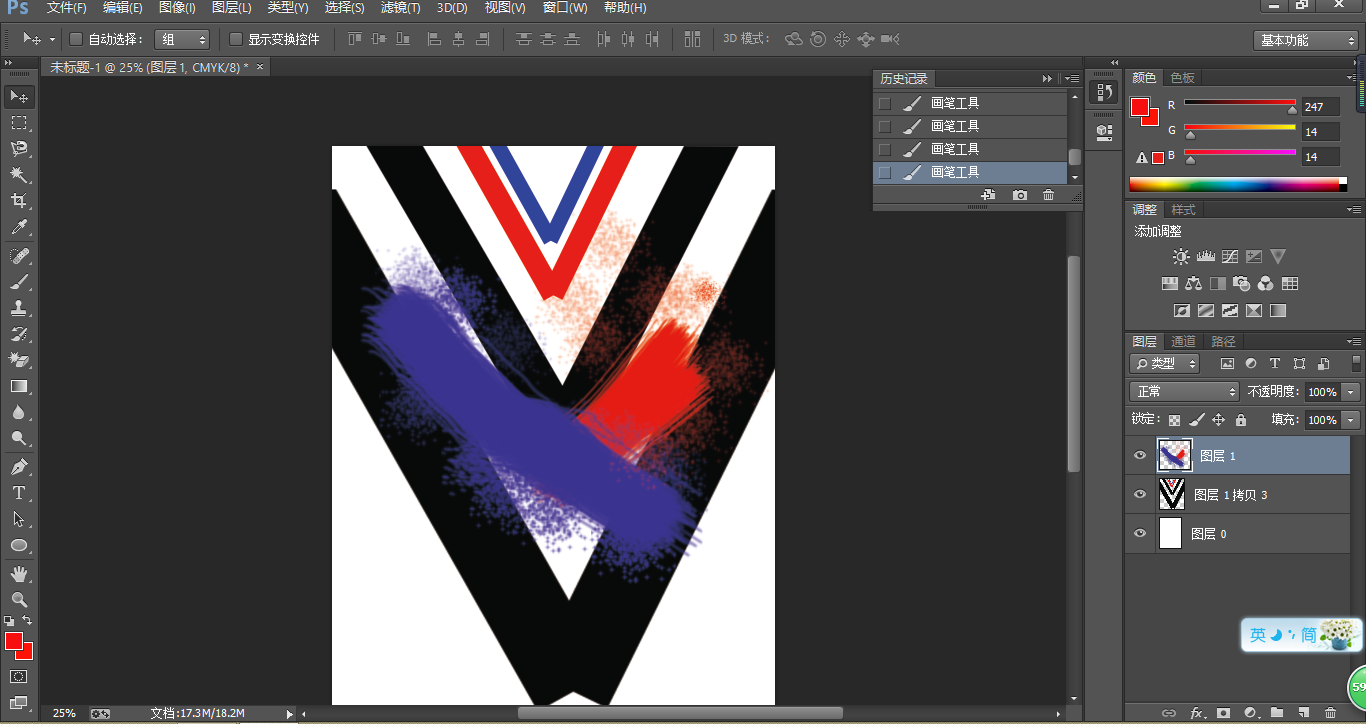Open the 图层(L) menu
Viewport: 1366px width, 724px height.
point(232,8)
